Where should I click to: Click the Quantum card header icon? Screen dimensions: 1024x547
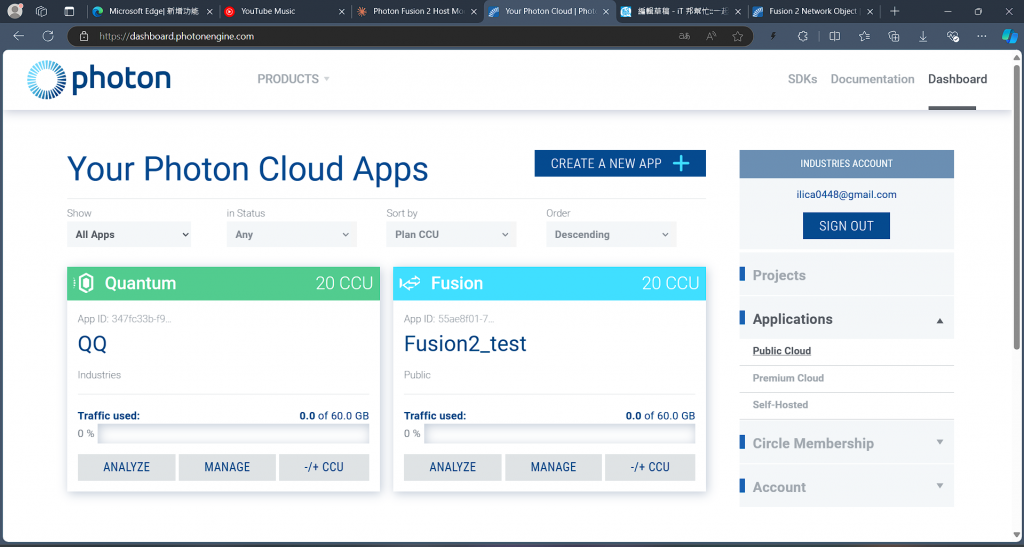(86, 283)
